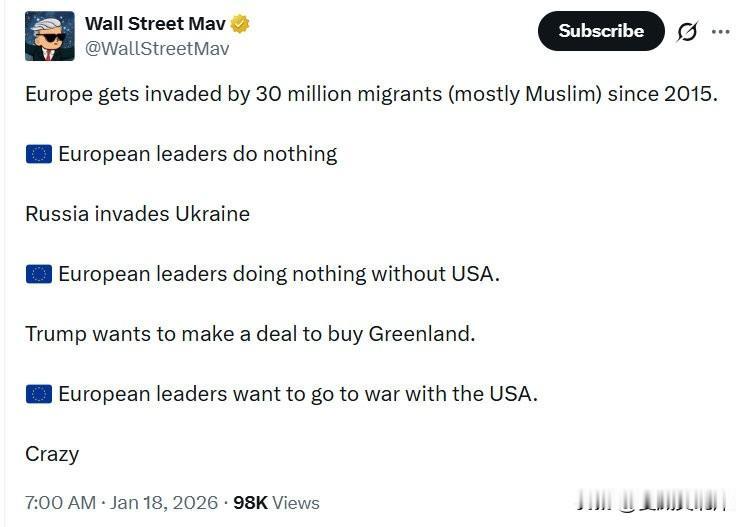Click the "Trump wants to make a deal" line
The width and height of the screenshot is (747, 527).
coord(250,334)
